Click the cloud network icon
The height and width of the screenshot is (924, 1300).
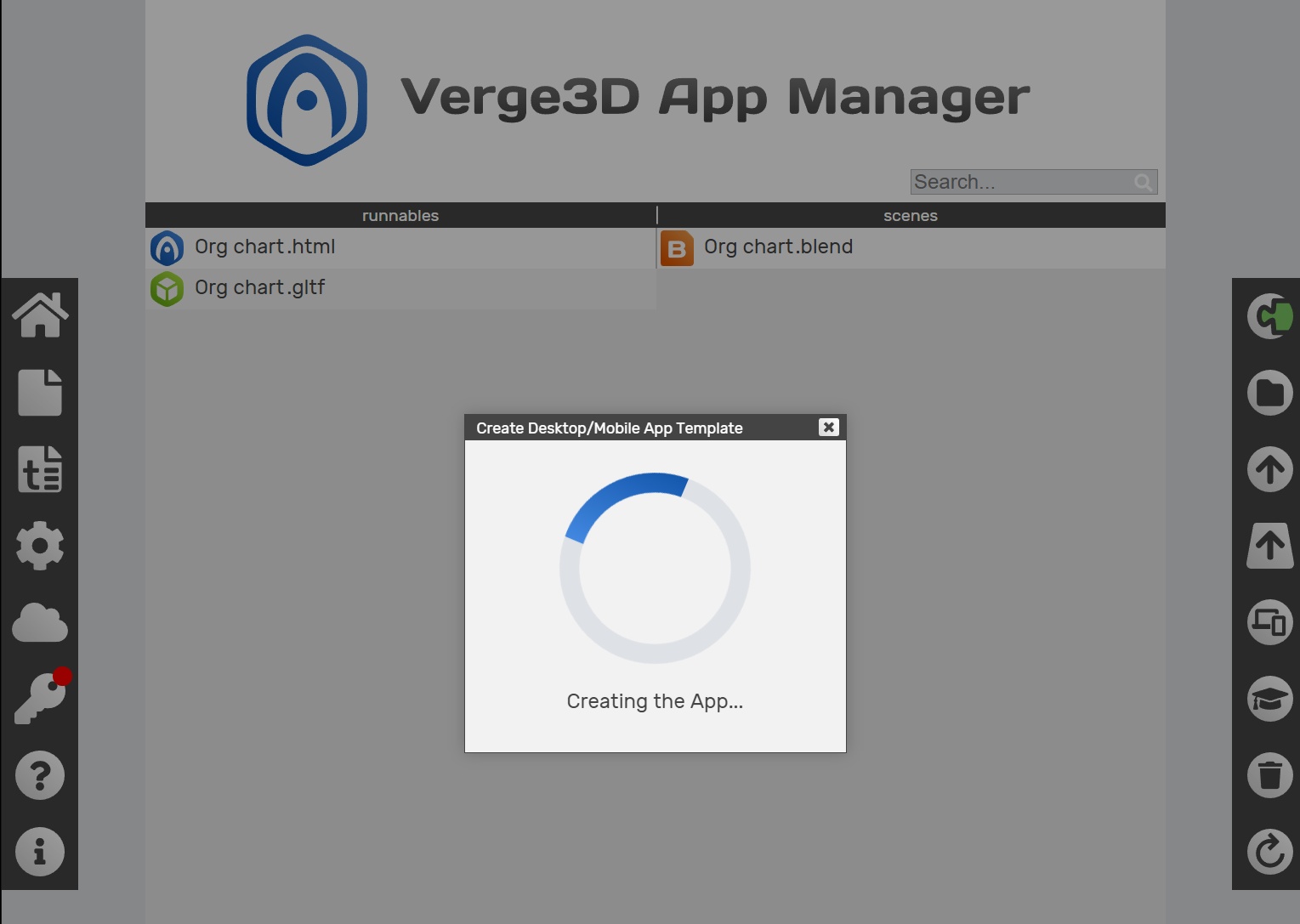(x=40, y=622)
